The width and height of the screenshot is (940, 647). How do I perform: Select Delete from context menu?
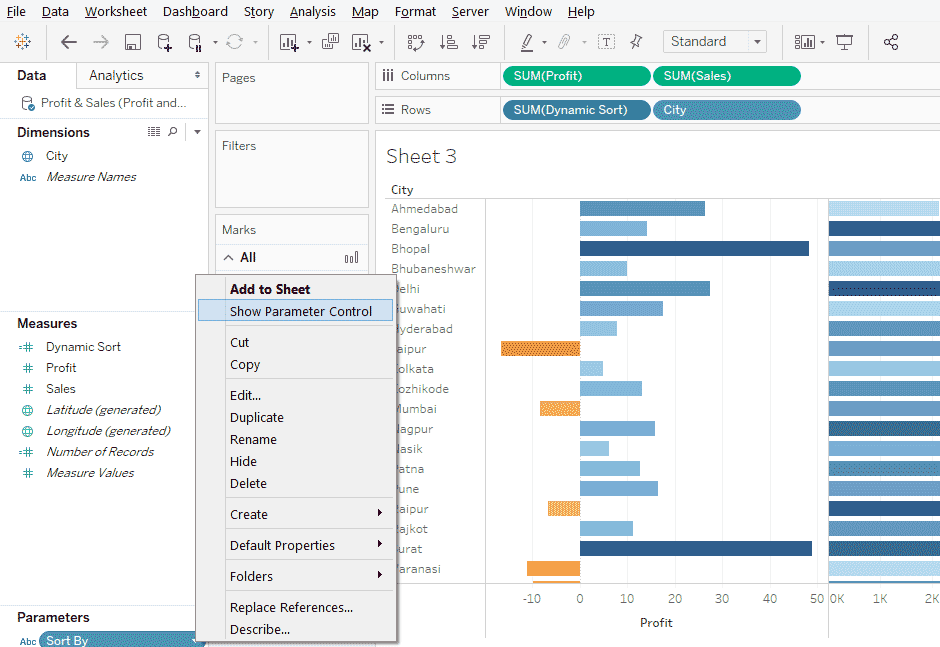(x=296, y=483)
